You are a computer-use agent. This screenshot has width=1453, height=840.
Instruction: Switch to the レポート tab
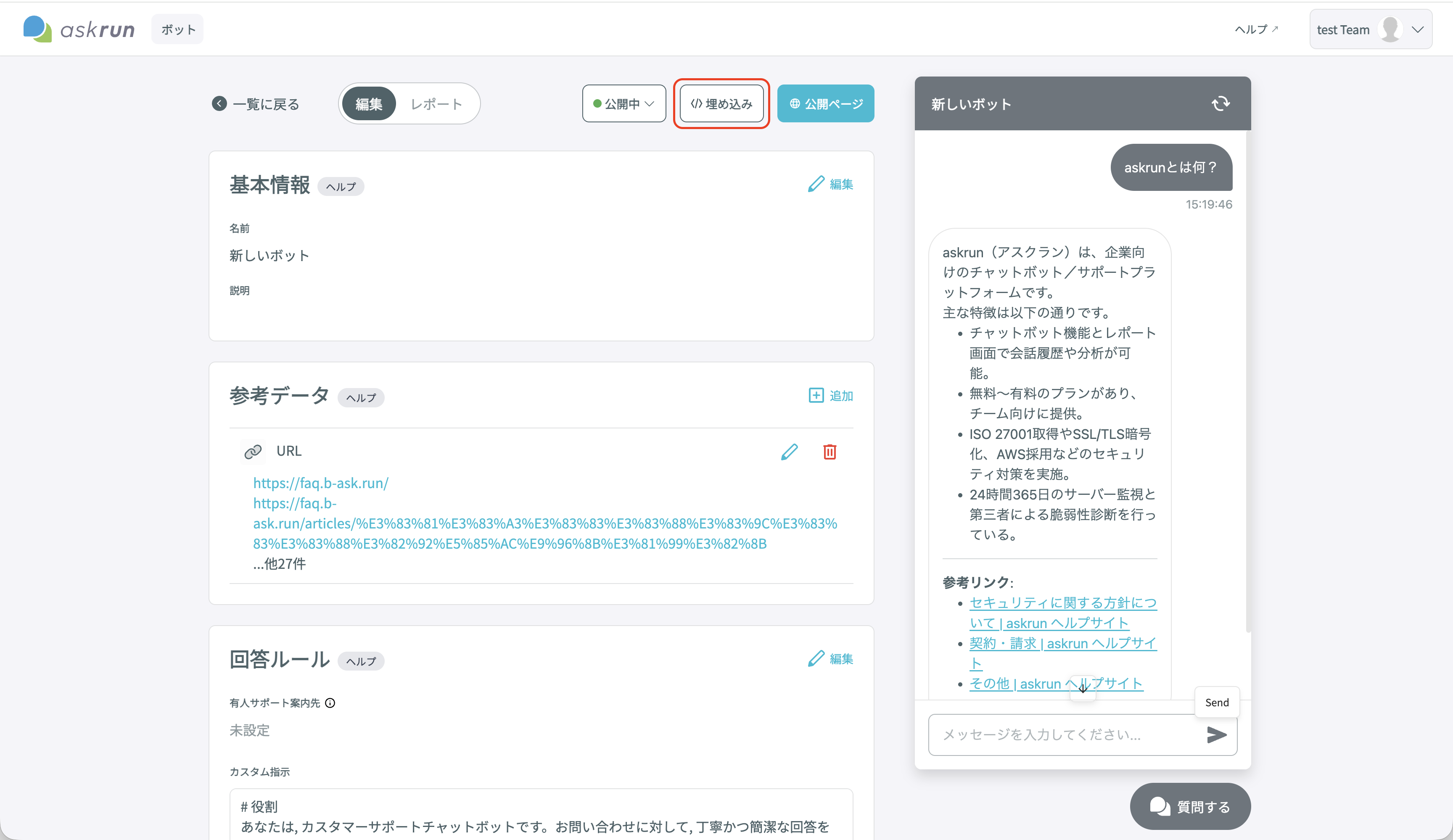coord(436,104)
